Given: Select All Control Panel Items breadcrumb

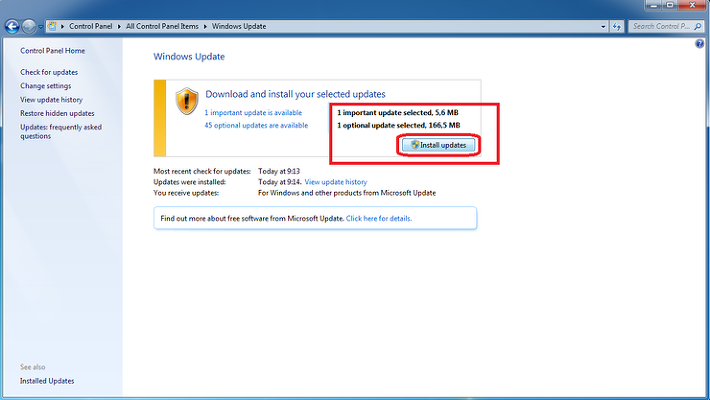Looking at the screenshot, I should click(x=162, y=26).
